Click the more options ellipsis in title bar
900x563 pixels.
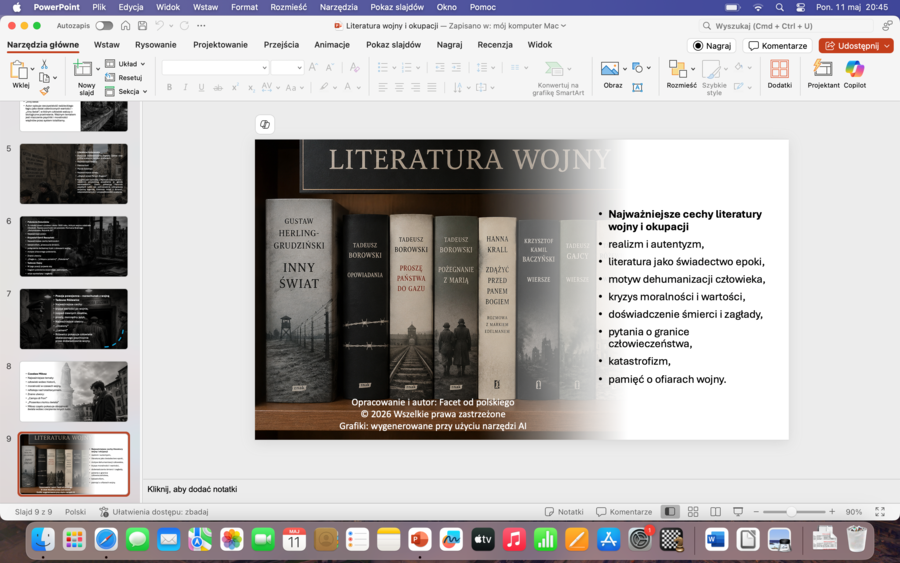201,26
